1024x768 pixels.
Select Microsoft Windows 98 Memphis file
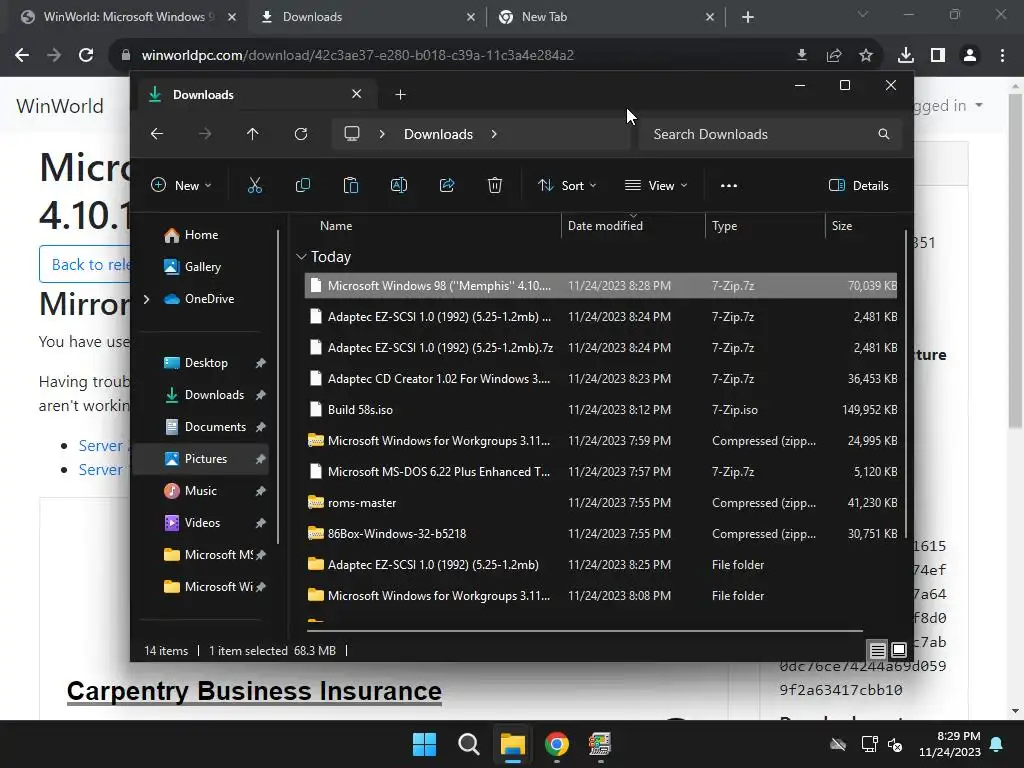click(601, 285)
